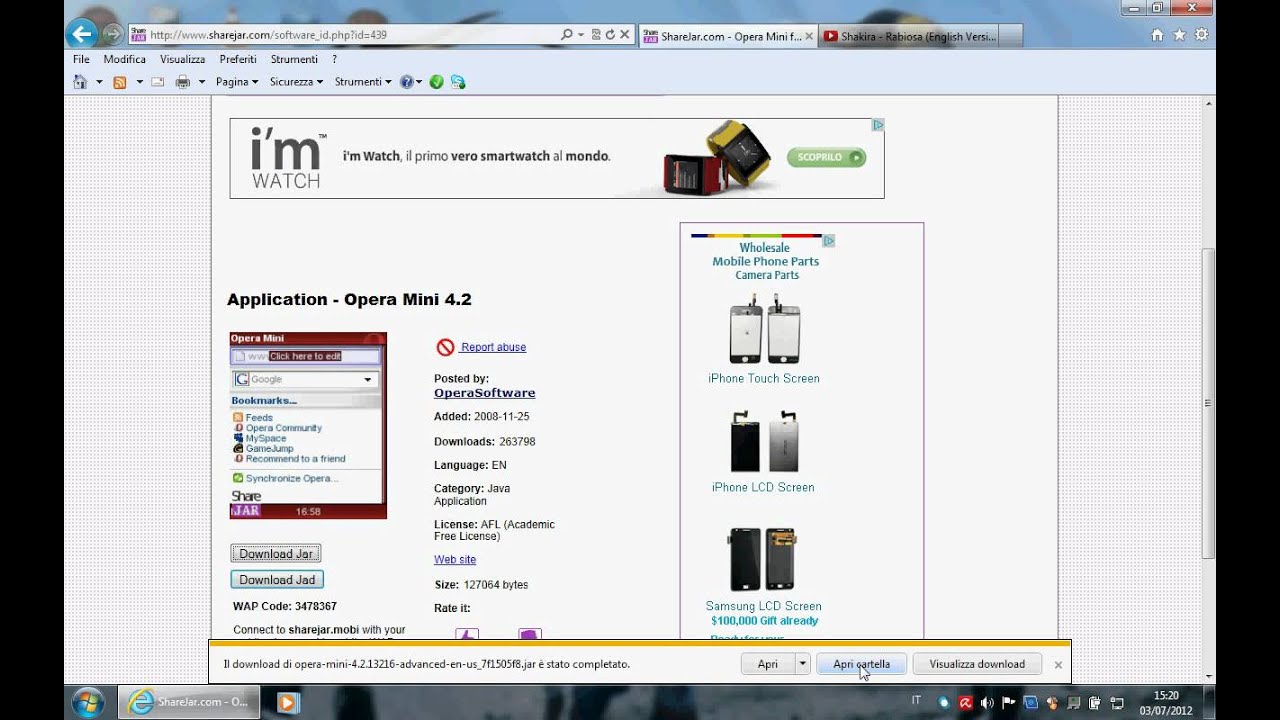Expand the Help icon dropdown arrow

[x=419, y=82]
